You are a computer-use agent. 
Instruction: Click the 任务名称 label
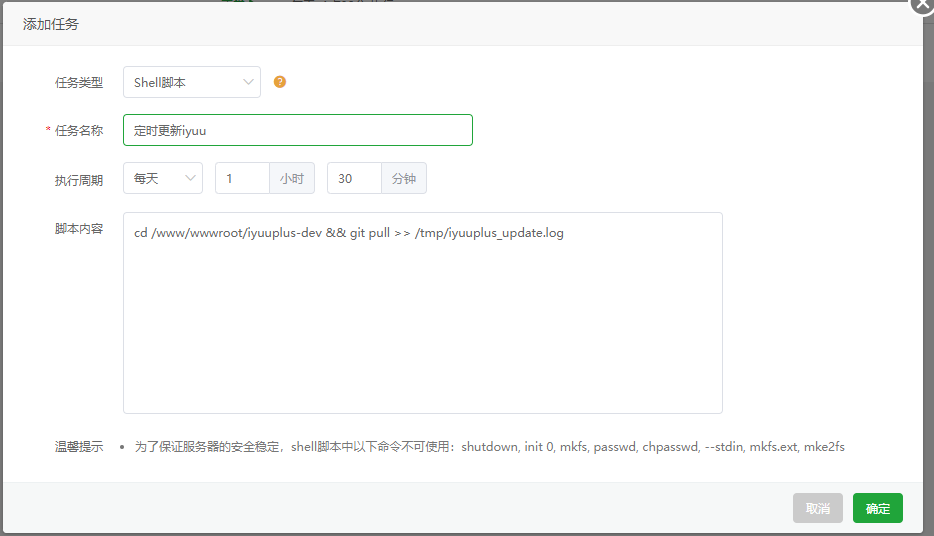[x=79, y=130]
